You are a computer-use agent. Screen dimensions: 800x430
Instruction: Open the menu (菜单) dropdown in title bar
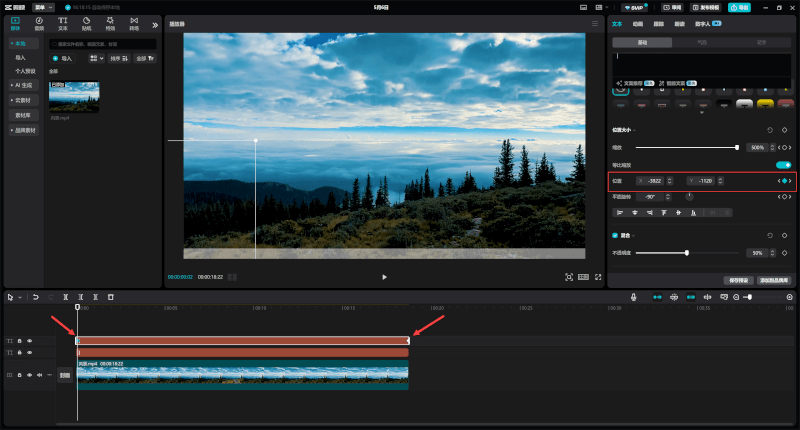[x=43, y=7]
